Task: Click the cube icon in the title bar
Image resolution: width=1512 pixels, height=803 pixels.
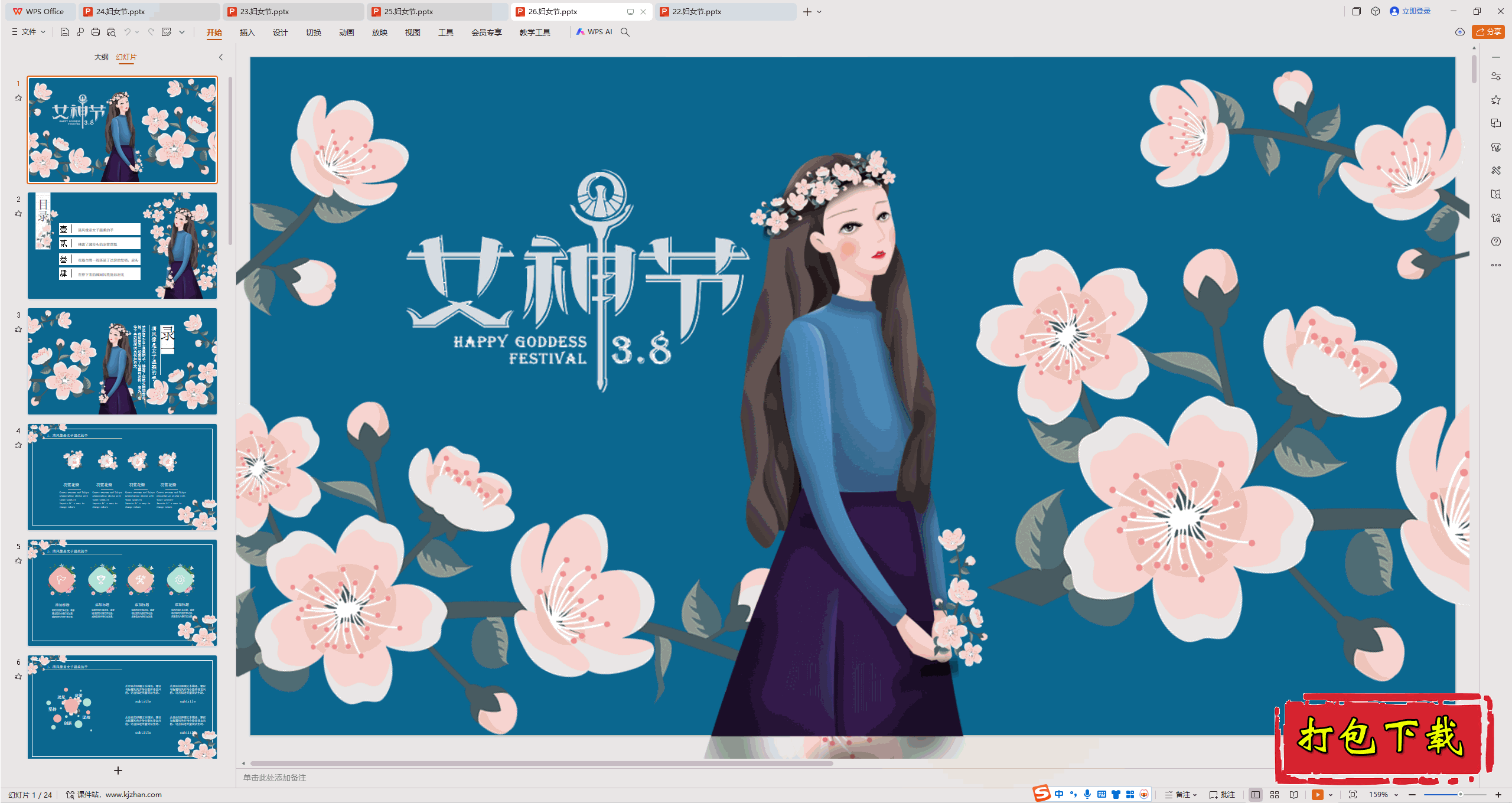Action: coord(1376,11)
